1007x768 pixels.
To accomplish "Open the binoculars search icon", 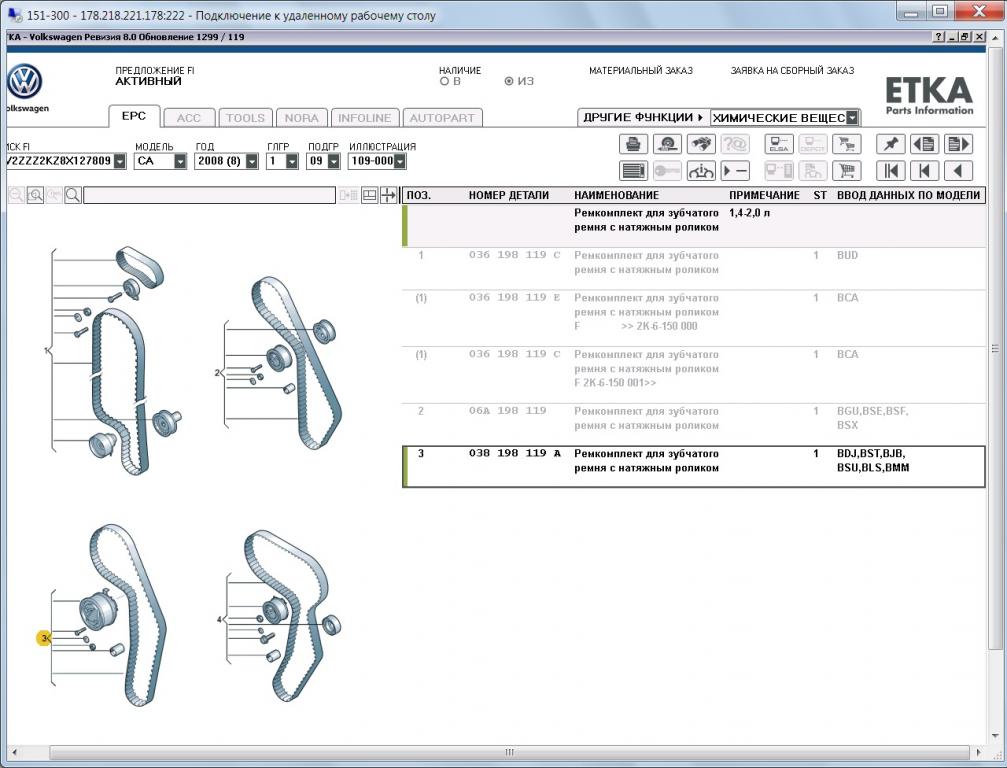I will pos(701,144).
